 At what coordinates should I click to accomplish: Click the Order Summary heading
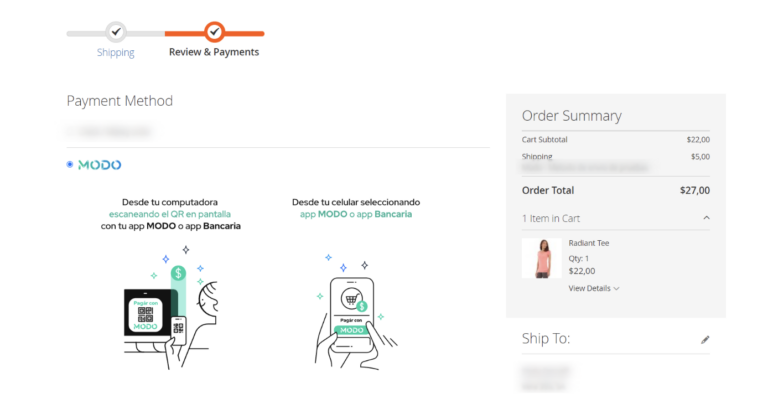[571, 115]
